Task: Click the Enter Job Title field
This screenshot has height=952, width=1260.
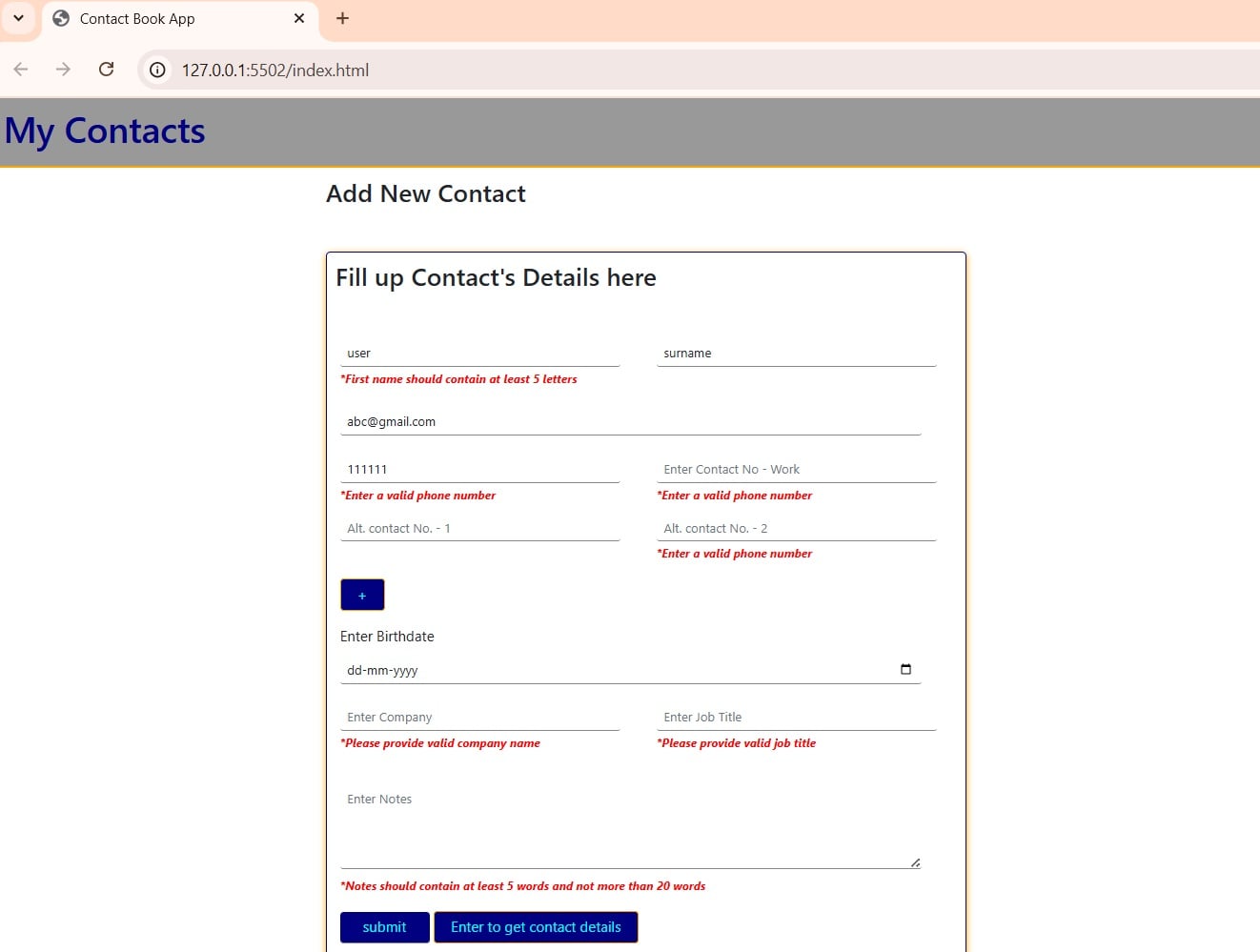Action: [x=796, y=718]
